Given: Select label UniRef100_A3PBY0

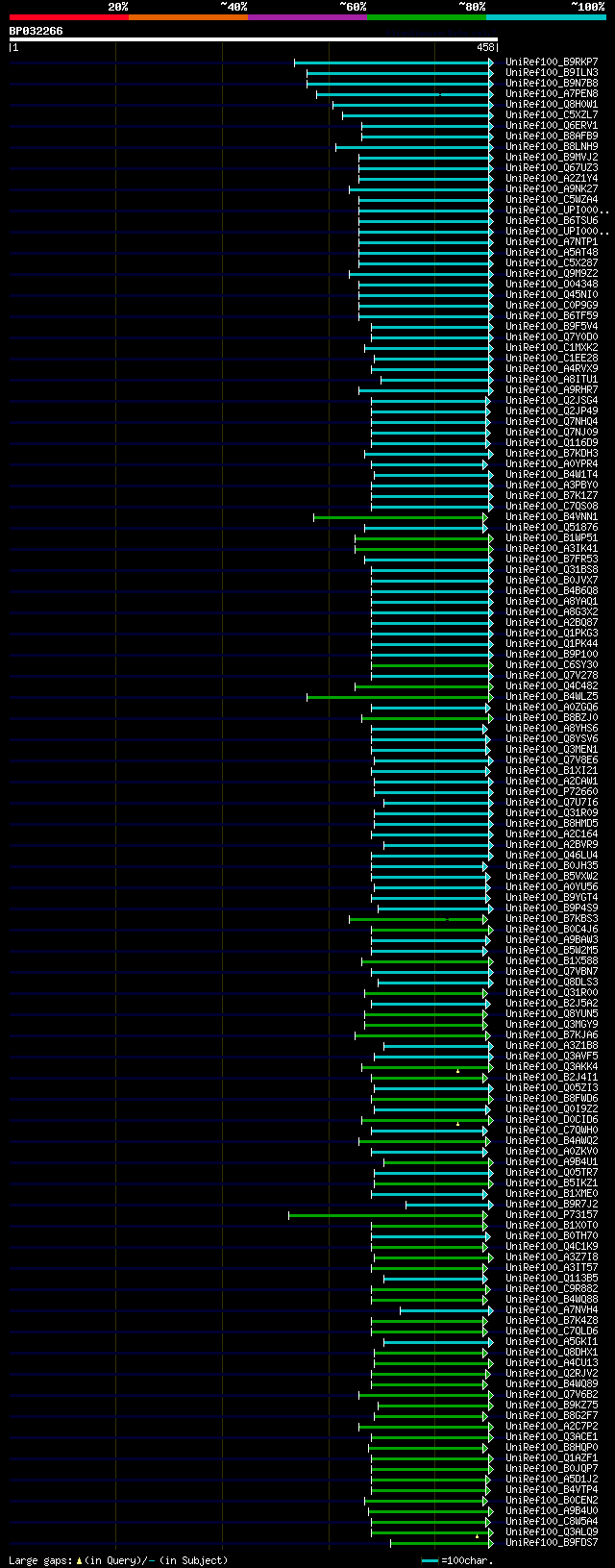Looking at the screenshot, I should click(x=552, y=485).
